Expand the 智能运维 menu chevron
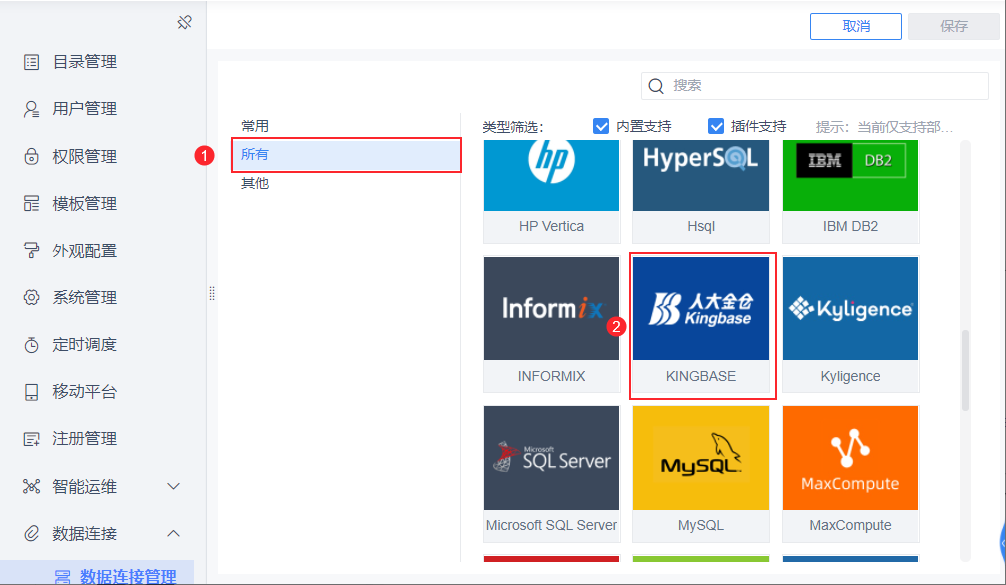The image size is (1006, 585). (x=173, y=486)
